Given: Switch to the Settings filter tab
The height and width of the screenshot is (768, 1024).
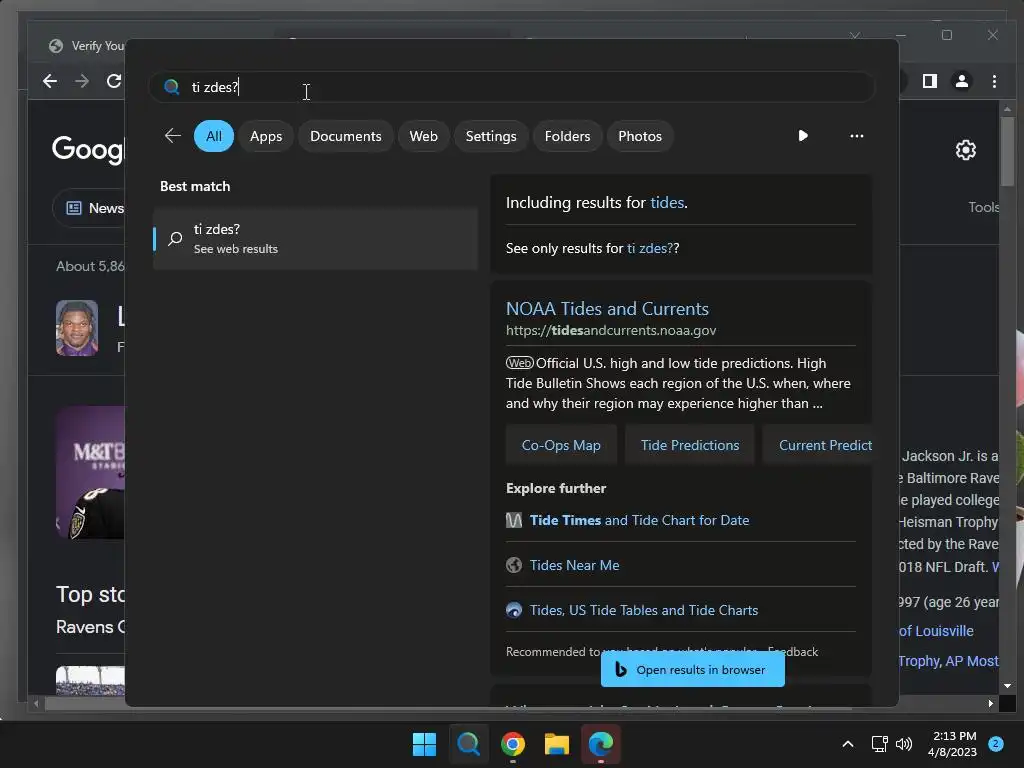Looking at the screenshot, I should pos(490,136).
